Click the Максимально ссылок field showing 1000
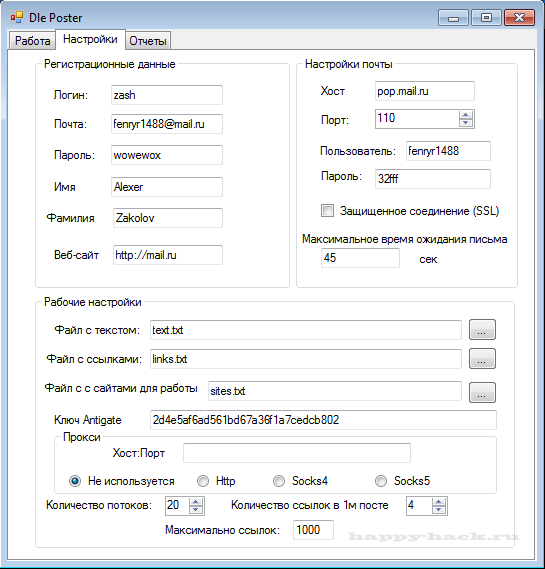The height and width of the screenshot is (569, 545). 313,530
